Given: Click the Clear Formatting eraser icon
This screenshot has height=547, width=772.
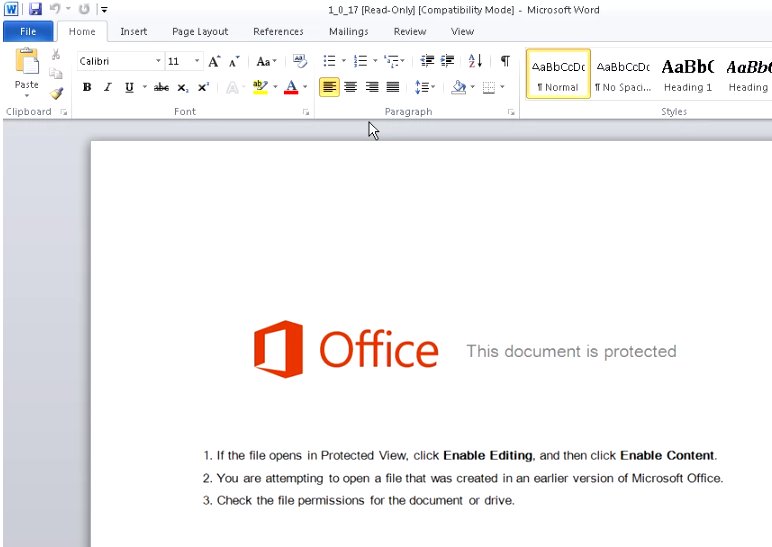Looking at the screenshot, I should (x=299, y=61).
